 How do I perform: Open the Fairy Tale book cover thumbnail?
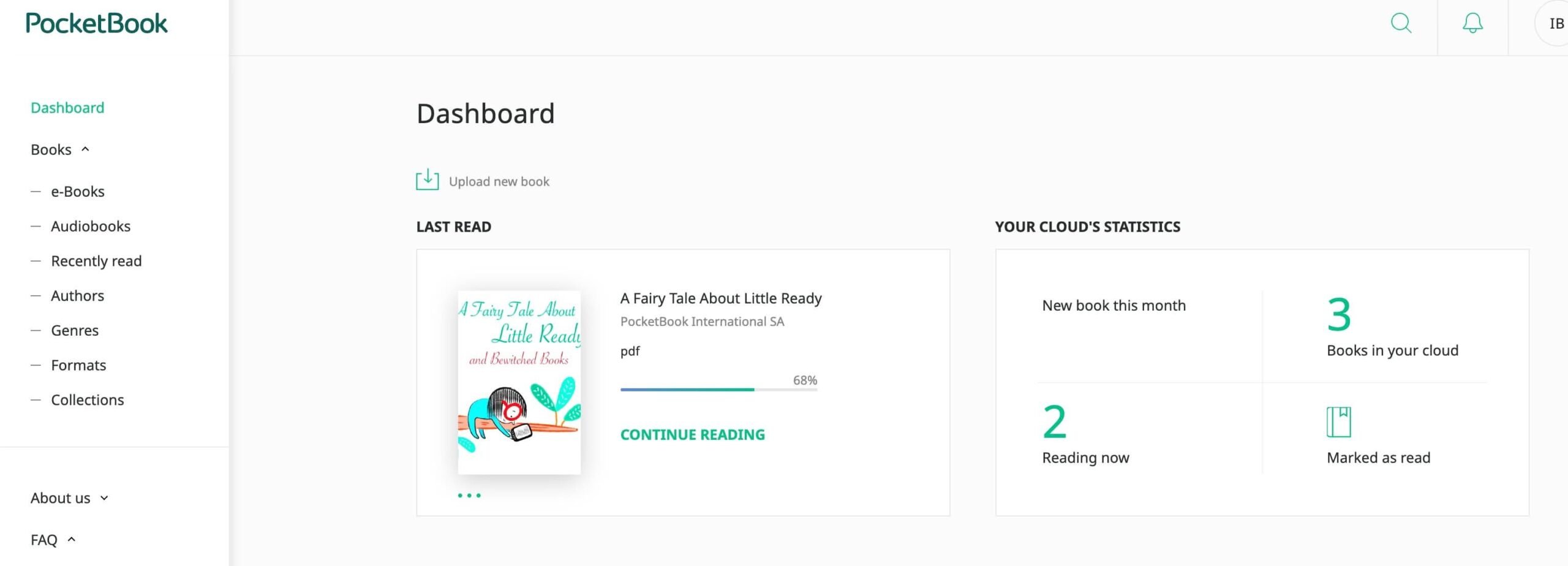point(519,382)
